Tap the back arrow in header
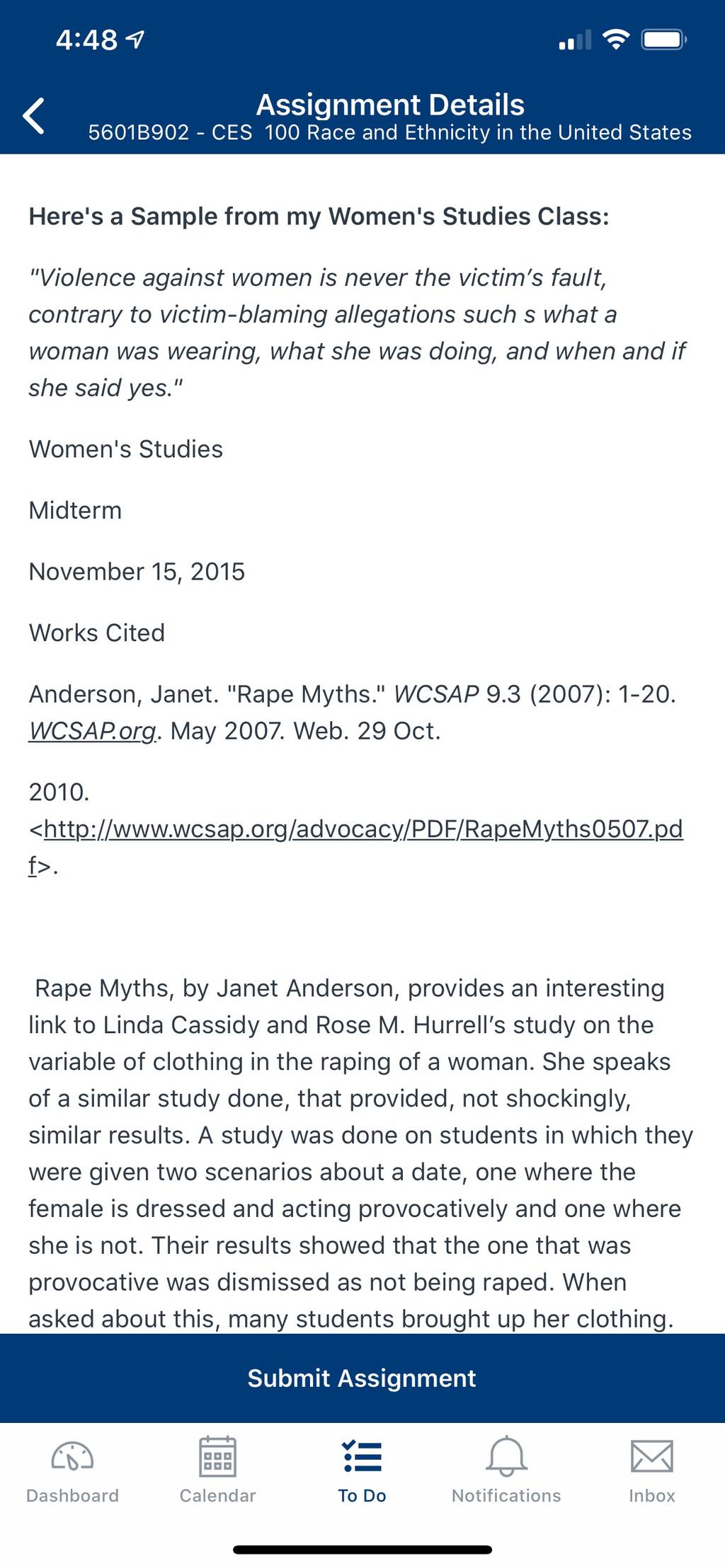 tap(33, 115)
